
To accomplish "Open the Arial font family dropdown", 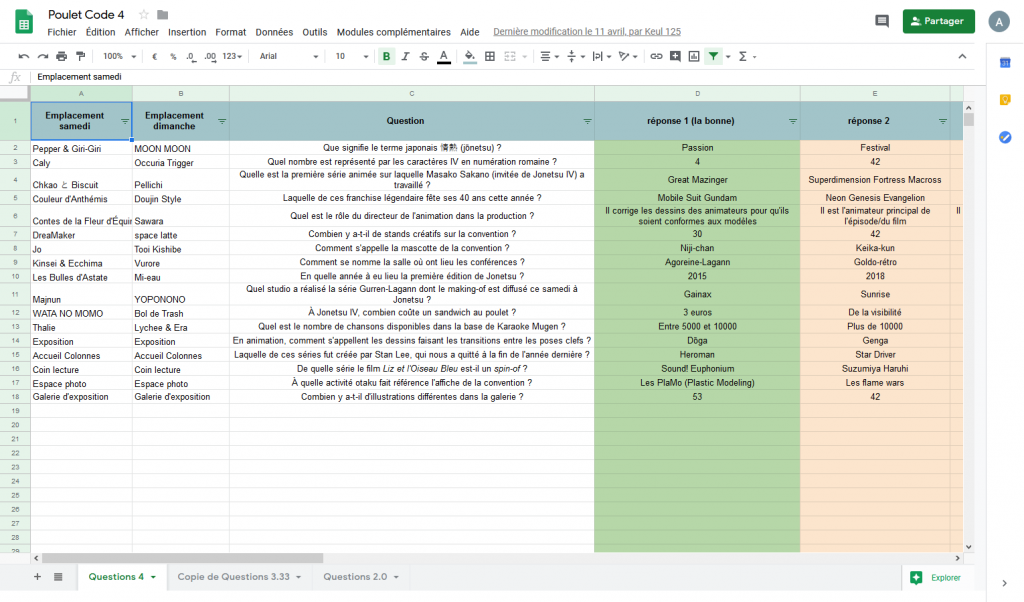I will [289, 57].
